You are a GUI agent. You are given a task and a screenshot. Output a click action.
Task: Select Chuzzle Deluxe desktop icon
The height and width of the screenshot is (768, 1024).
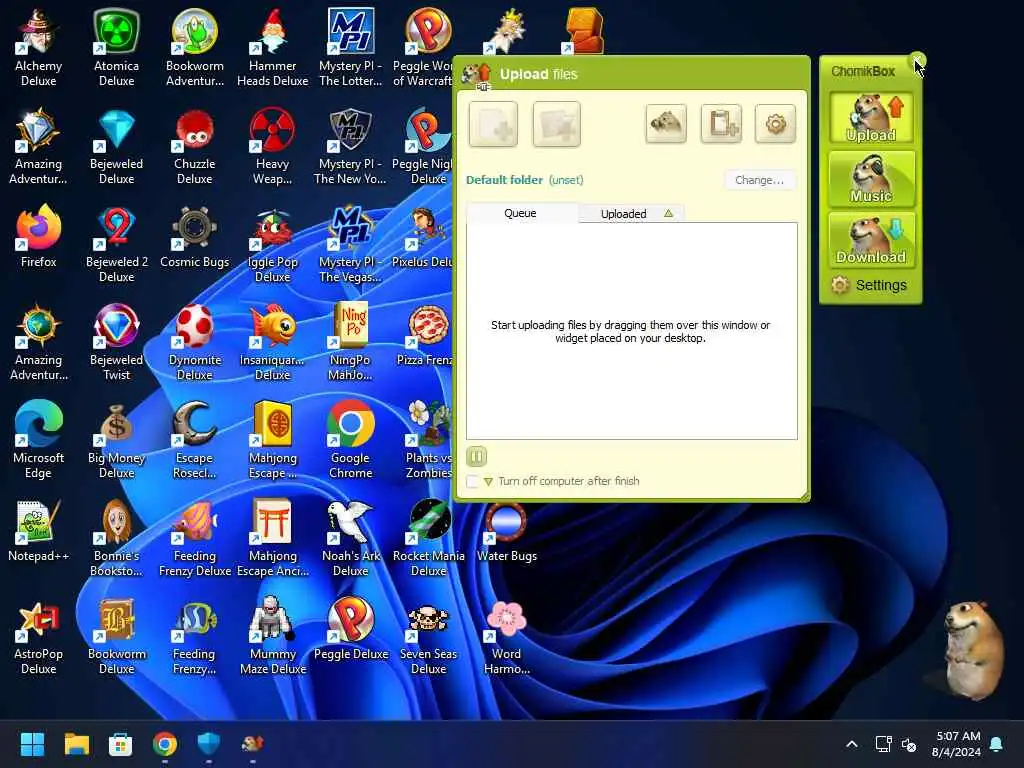(x=195, y=146)
